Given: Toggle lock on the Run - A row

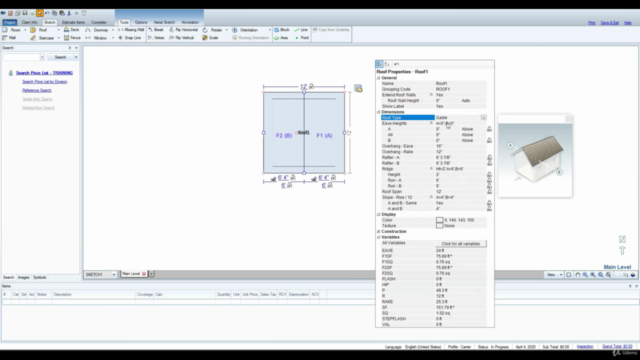Looking at the screenshot, I should [x=489, y=180].
